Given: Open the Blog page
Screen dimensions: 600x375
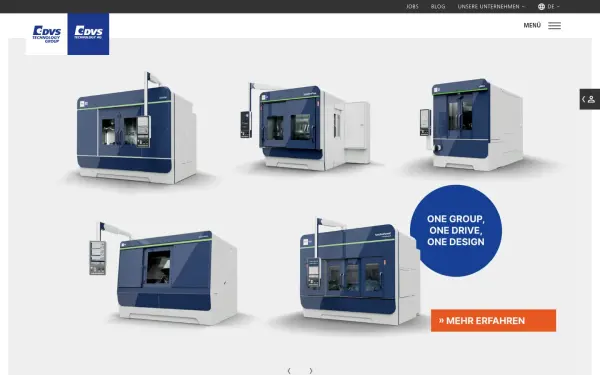Looking at the screenshot, I should (438, 7).
